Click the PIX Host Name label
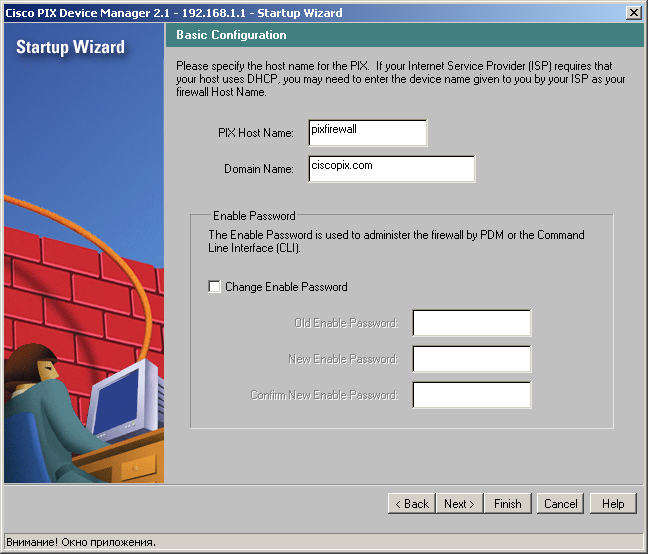The width and height of the screenshot is (648, 554). coord(256,133)
